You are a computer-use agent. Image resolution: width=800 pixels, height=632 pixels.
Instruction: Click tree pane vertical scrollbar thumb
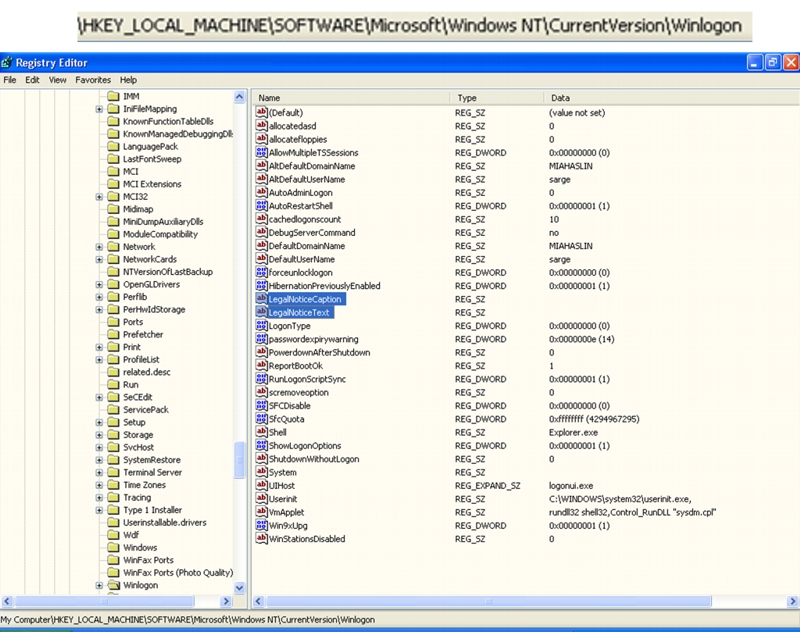click(239, 460)
